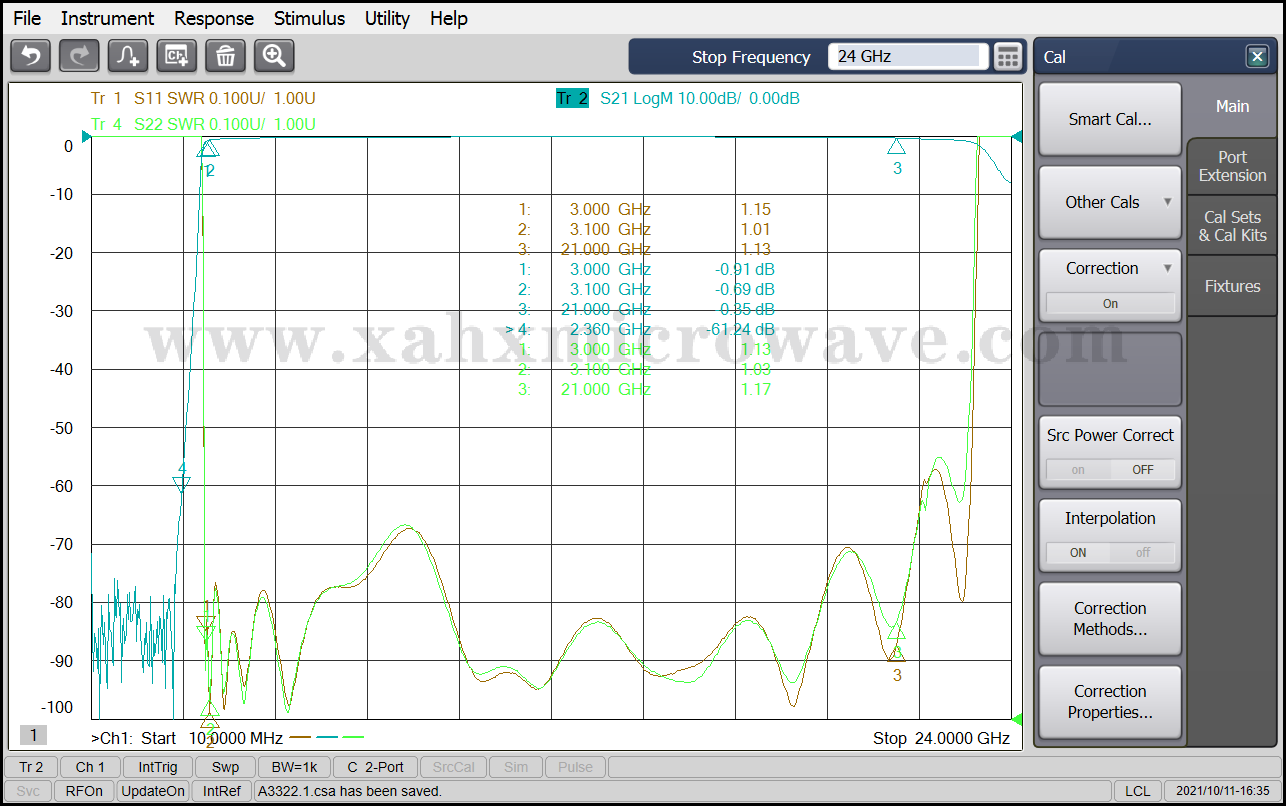Click the LCL status indicator
The height and width of the screenshot is (806, 1286).
[x=1137, y=791]
